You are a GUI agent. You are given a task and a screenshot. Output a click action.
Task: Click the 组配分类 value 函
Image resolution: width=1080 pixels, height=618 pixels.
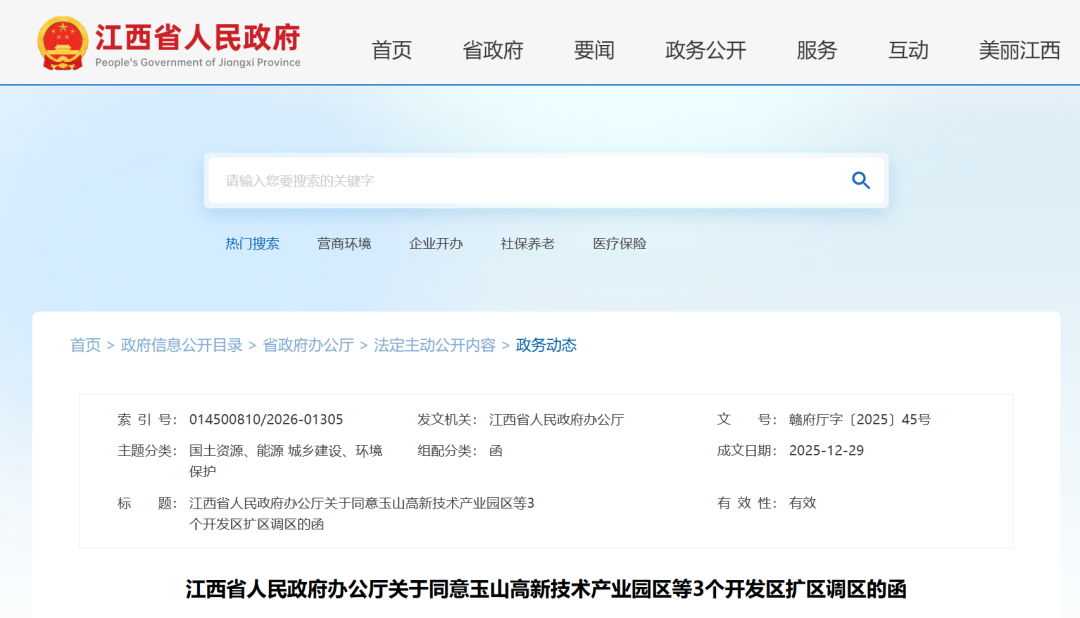click(x=495, y=451)
